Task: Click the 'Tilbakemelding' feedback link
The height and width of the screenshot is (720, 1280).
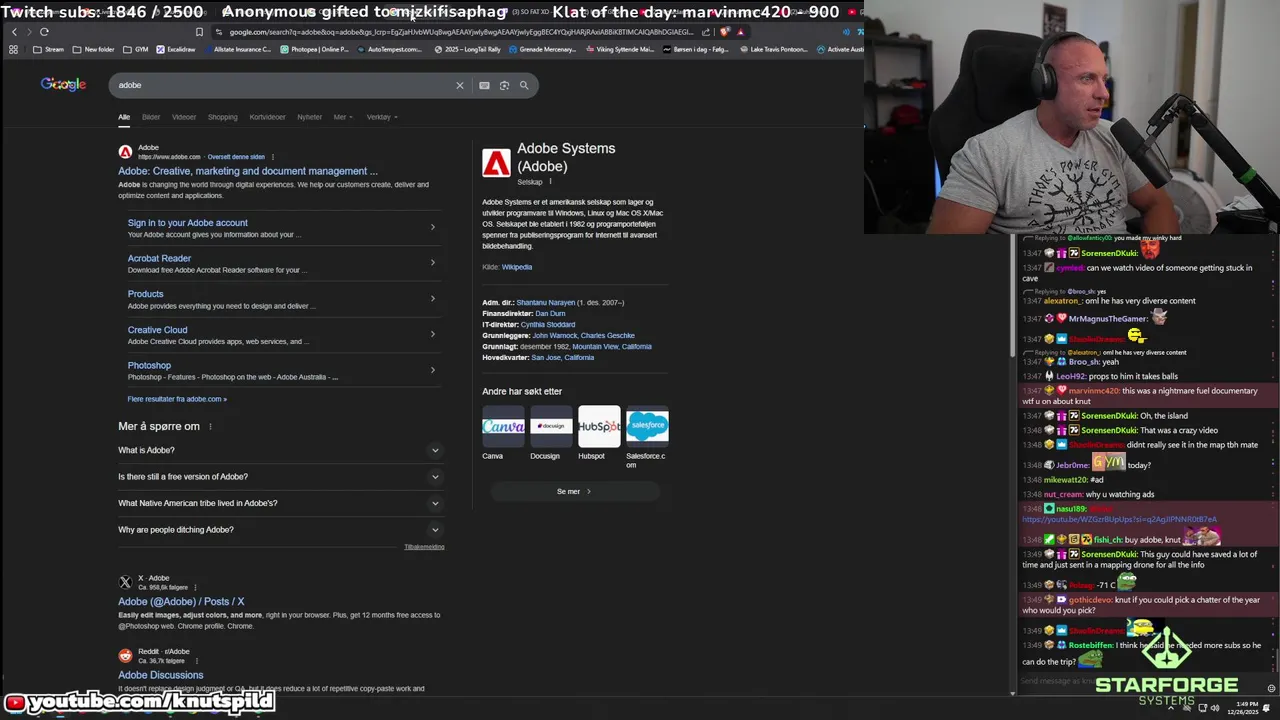Action: click(424, 547)
